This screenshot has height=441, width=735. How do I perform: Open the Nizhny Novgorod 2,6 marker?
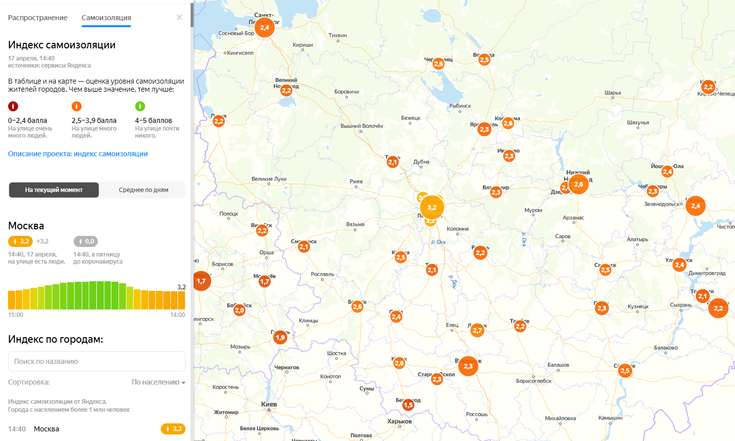(x=578, y=184)
